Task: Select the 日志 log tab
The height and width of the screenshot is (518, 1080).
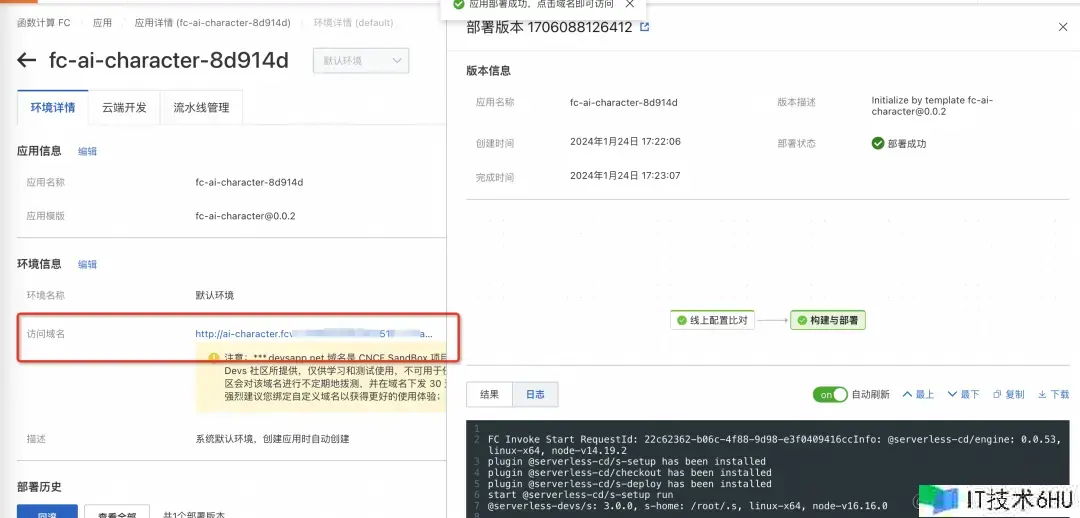Action: (x=535, y=395)
